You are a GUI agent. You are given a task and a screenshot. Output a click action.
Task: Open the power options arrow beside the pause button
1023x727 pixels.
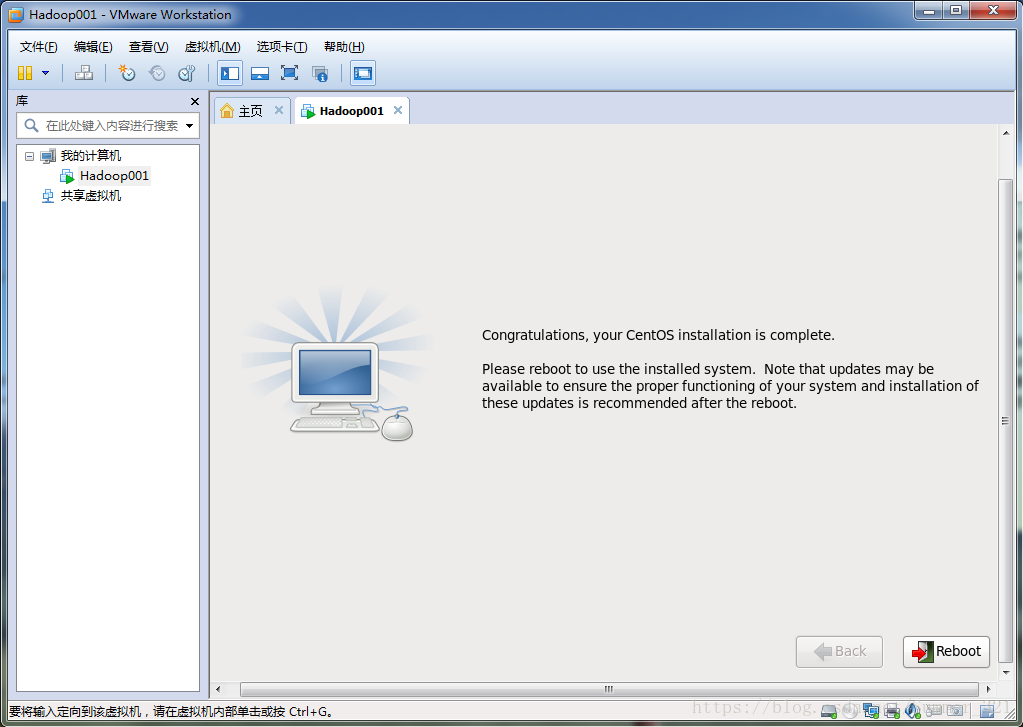click(x=46, y=73)
